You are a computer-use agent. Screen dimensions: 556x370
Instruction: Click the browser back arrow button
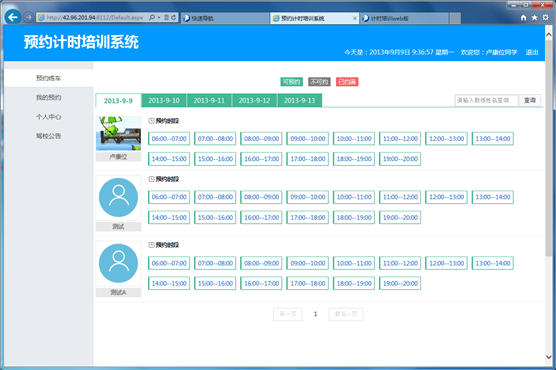[x=13, y=17]
